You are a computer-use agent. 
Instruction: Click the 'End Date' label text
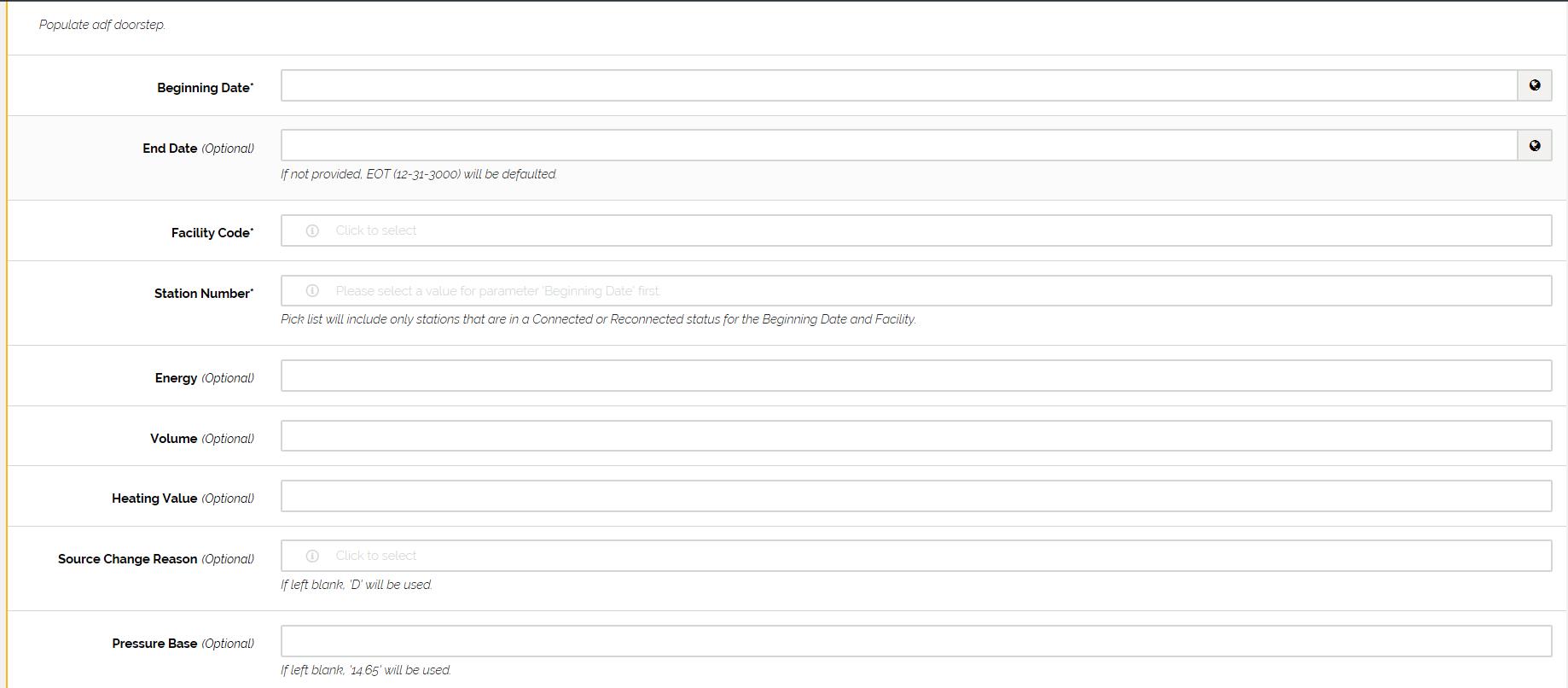point(170,149)
